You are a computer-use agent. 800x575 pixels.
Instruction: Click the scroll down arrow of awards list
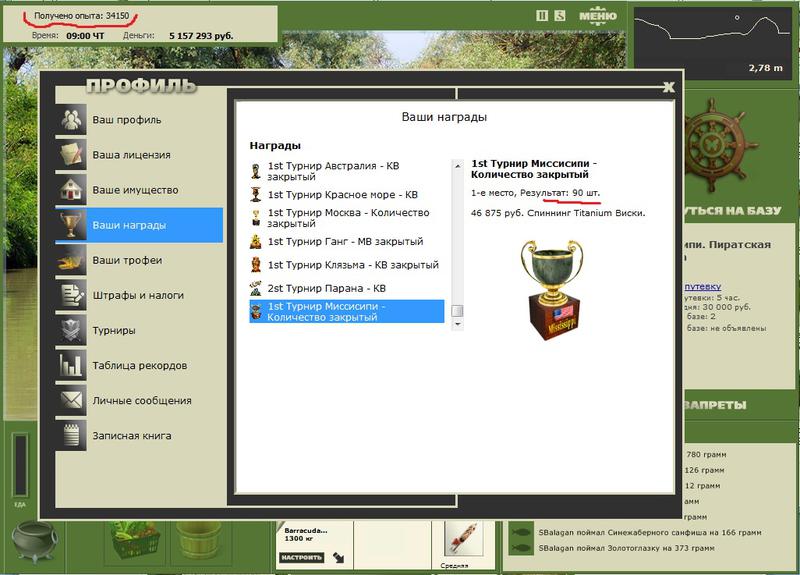pyautogui.click(x=458, y=324)
